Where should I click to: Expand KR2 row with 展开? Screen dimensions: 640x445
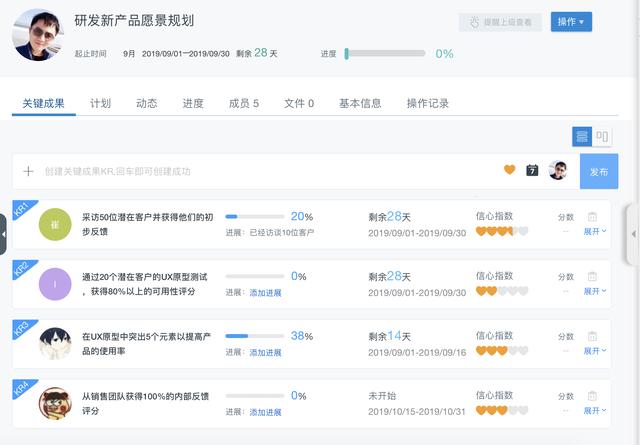coord(595,291)
